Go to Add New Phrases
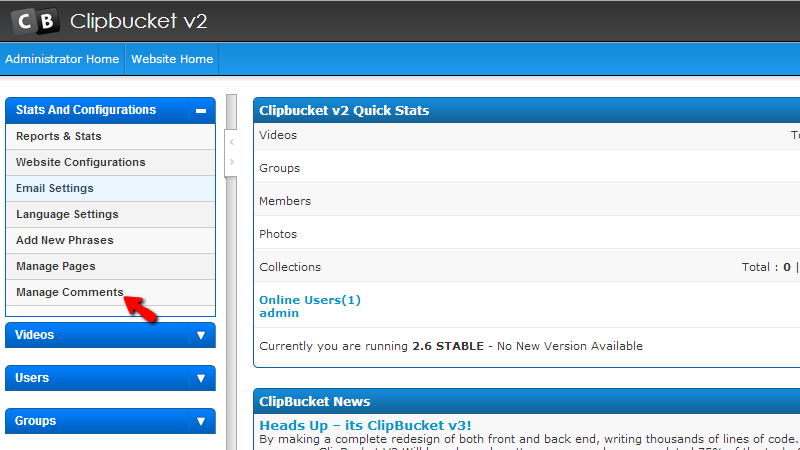This screenshot has height=450, width=800. tap(111, 240)
